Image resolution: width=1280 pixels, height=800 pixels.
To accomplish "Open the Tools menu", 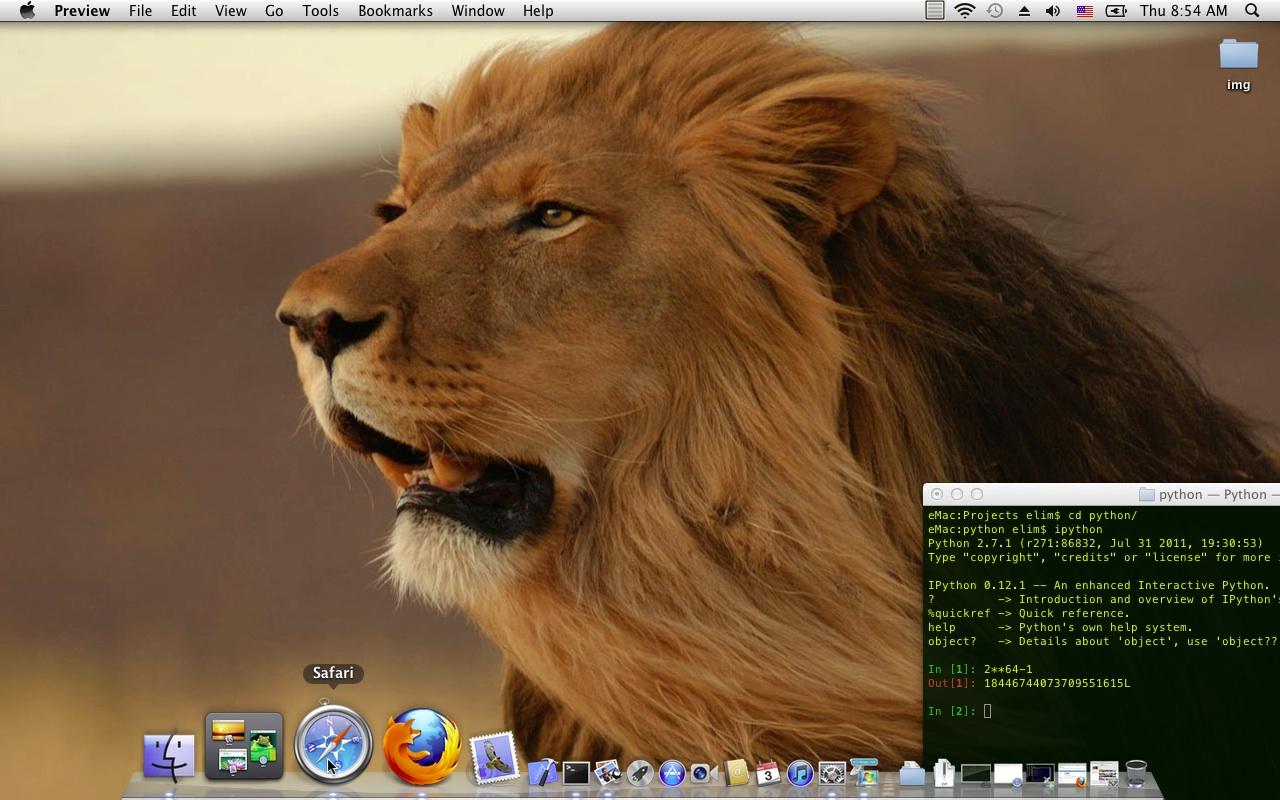I will (320, 11).
